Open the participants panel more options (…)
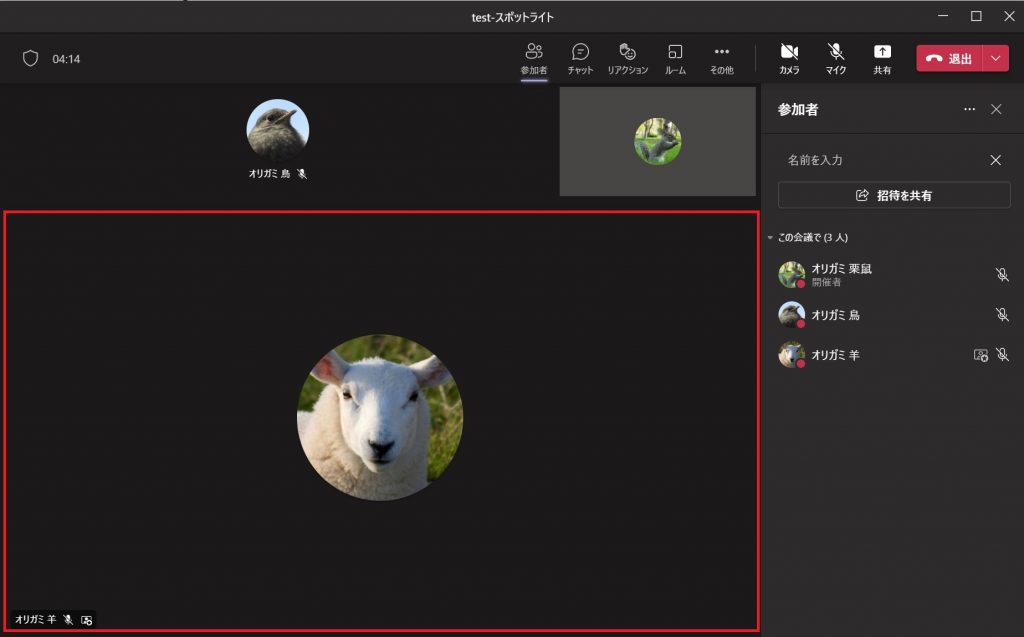1024x637 pixels. 969,109
